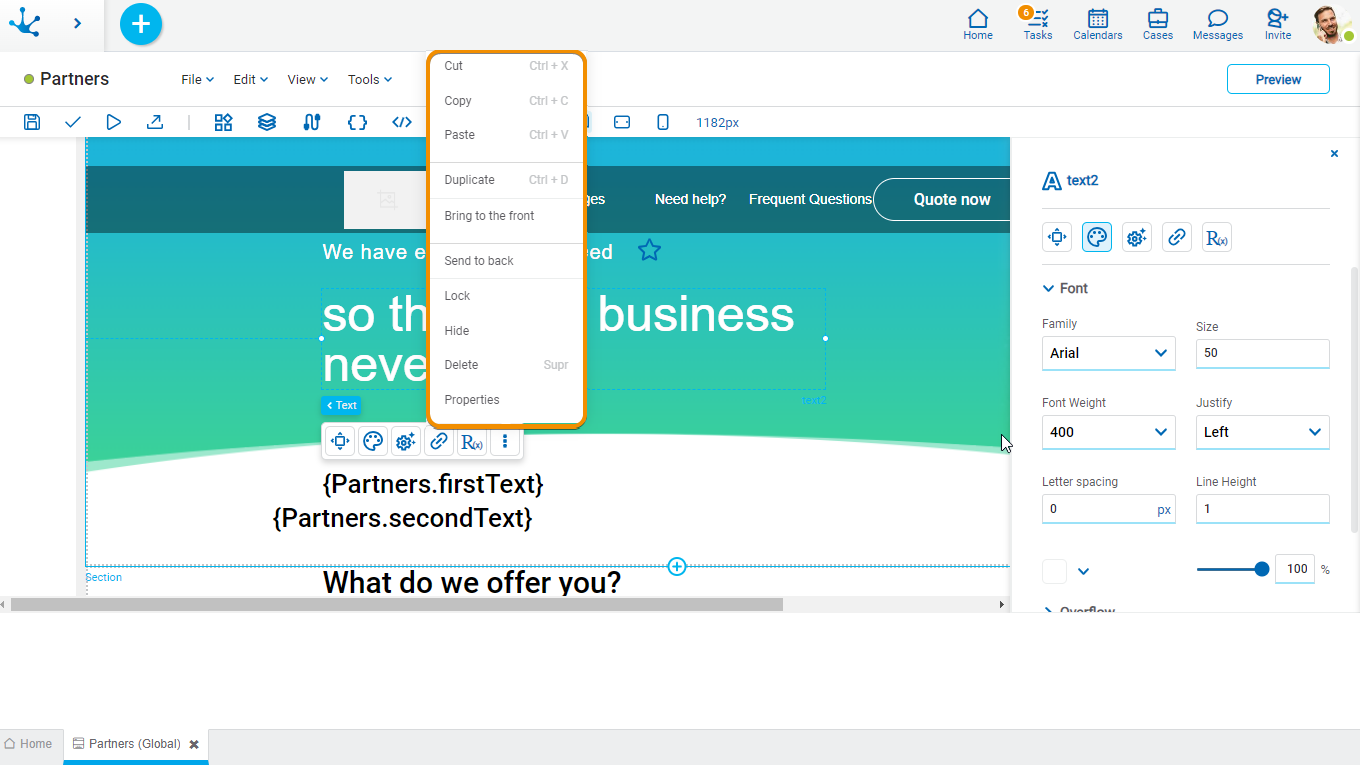
Task: Click the Preview button
Action: 1278,79
